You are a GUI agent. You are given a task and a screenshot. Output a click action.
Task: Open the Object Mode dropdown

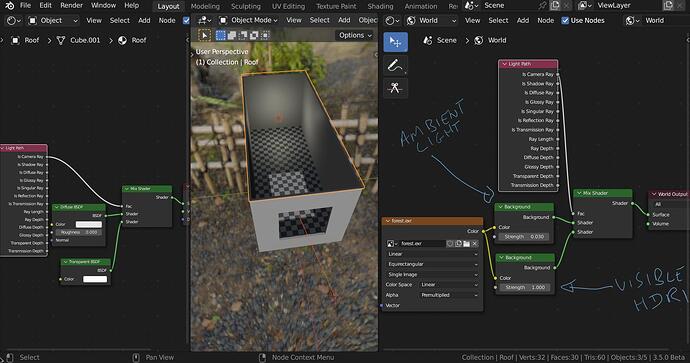249,21
